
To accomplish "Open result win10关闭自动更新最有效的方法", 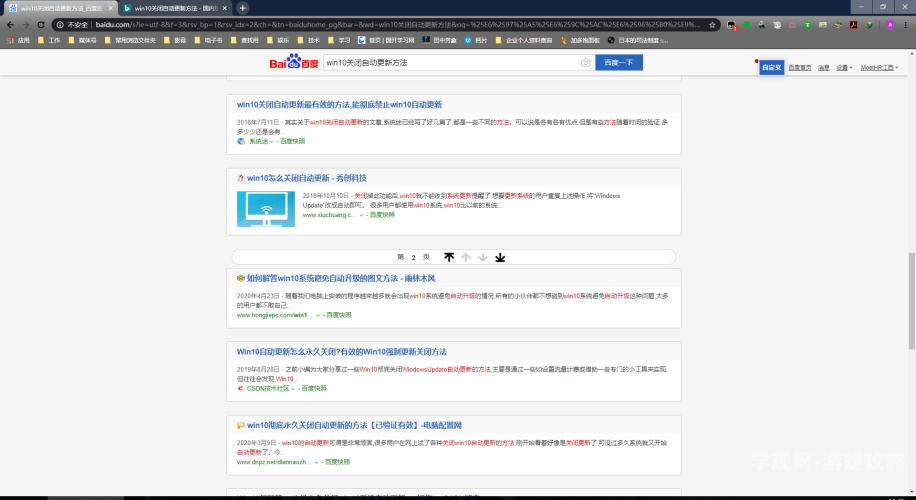I will coord(339,105).
